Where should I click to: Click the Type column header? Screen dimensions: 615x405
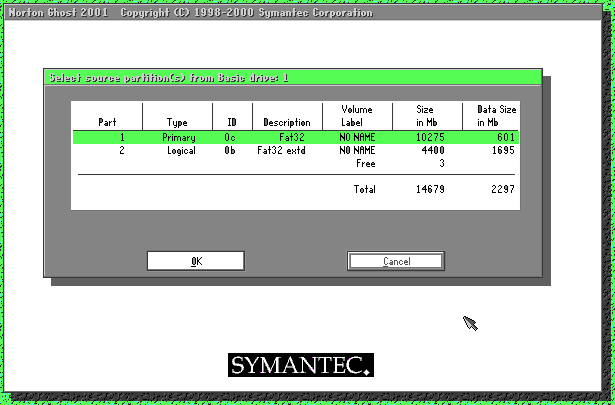pyautogui.click(x=177, y=122)
